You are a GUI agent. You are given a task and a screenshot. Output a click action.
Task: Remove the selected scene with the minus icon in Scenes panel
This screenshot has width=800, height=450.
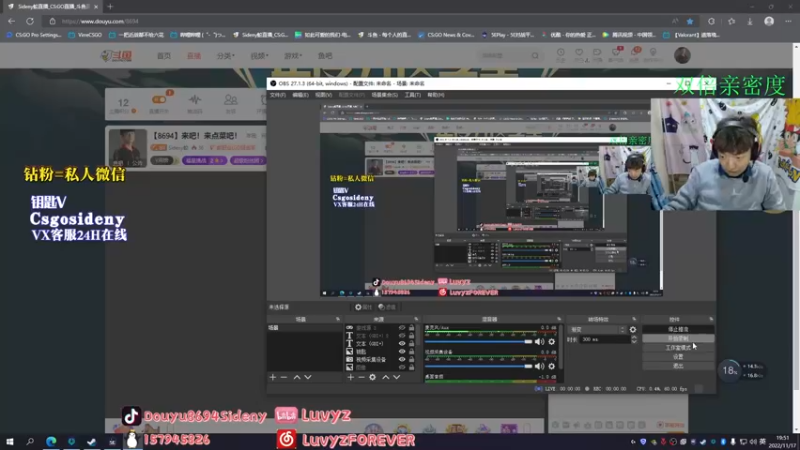click(x=284, y=377)
